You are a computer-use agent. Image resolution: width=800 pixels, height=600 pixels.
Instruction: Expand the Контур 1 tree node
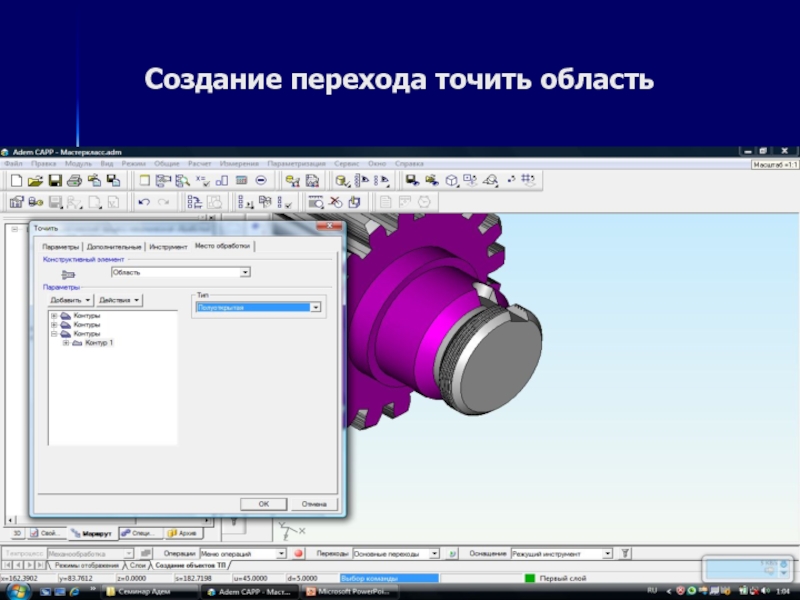tap(66, 343)
